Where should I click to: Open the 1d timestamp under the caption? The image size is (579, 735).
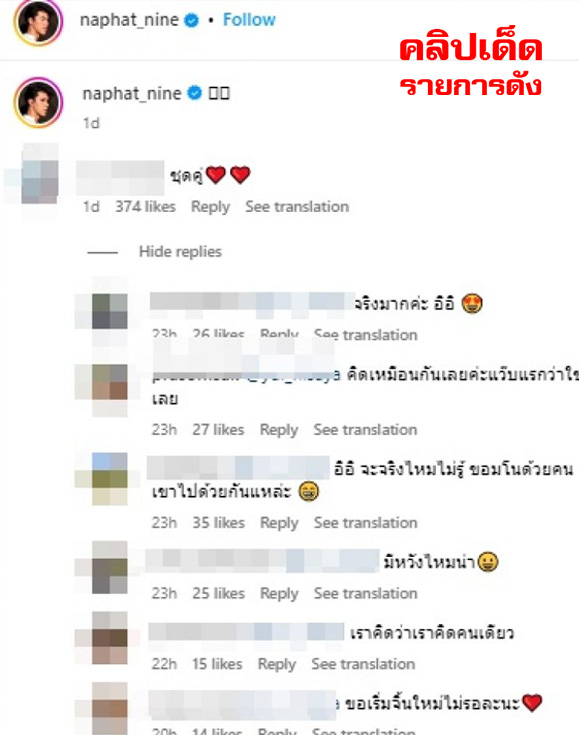click(x=91, y=123)
